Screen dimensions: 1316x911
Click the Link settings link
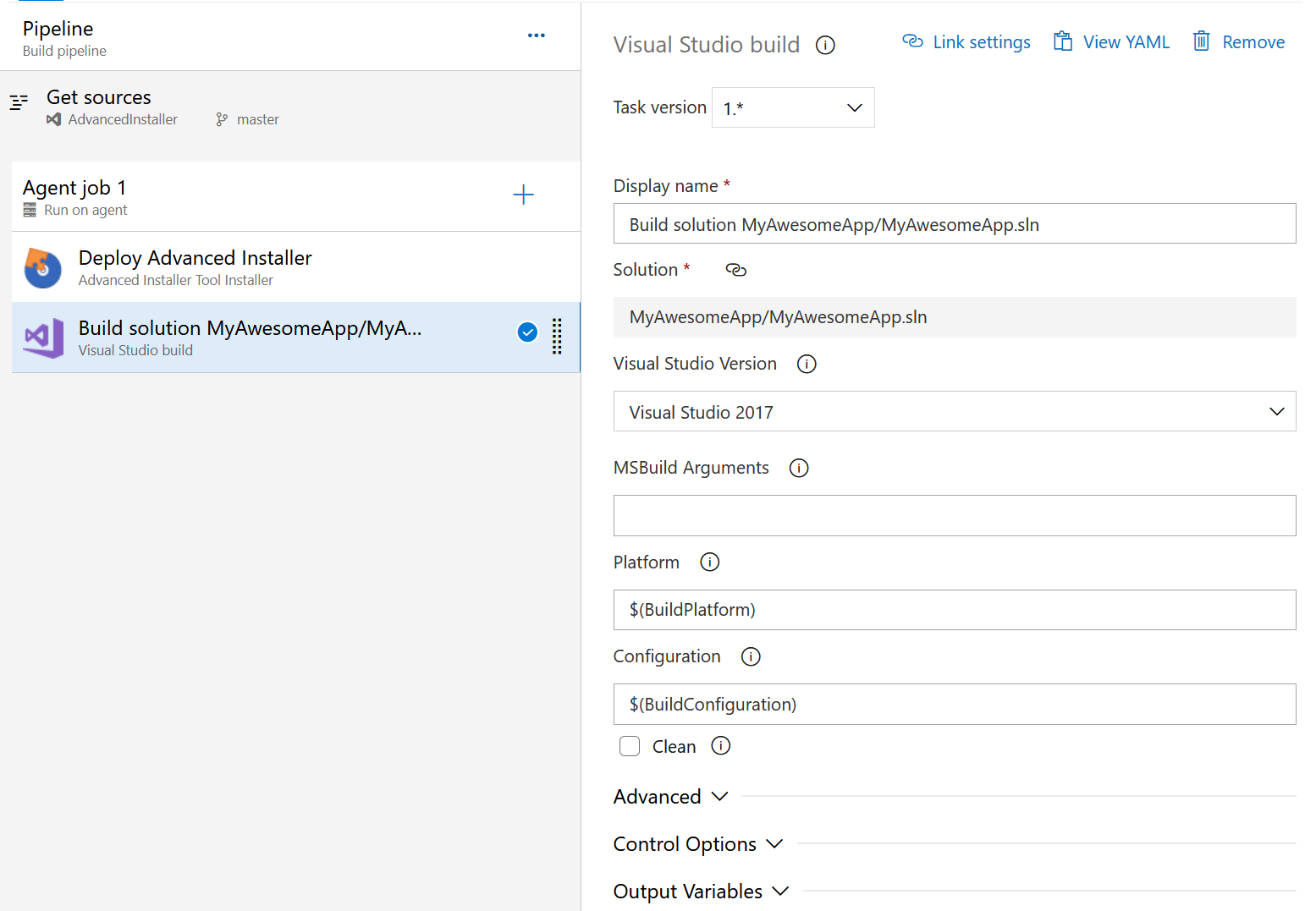coord(966,42)
